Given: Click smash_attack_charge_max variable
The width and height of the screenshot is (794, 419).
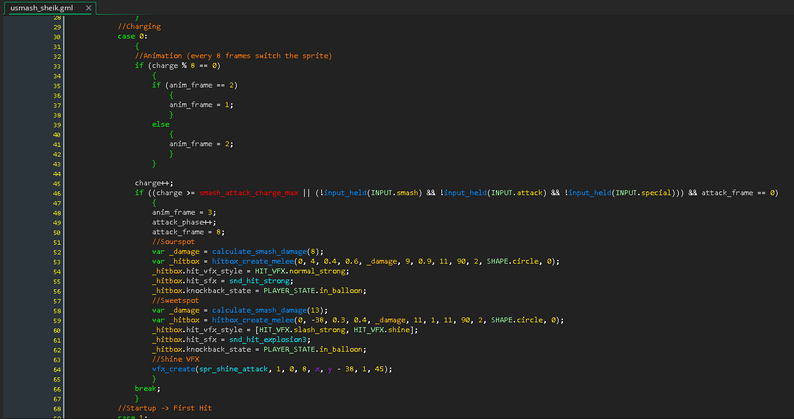Looking at the screenshot, I should (x=249, y=193).
